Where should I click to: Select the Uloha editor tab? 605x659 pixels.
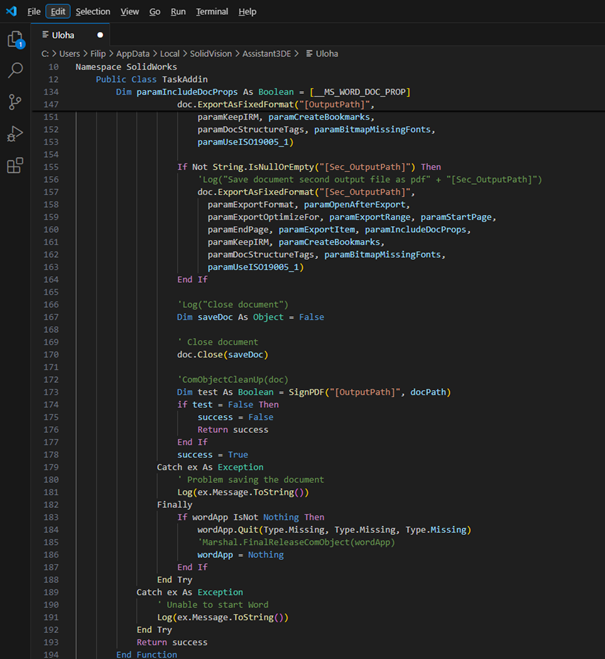[63, 35]
